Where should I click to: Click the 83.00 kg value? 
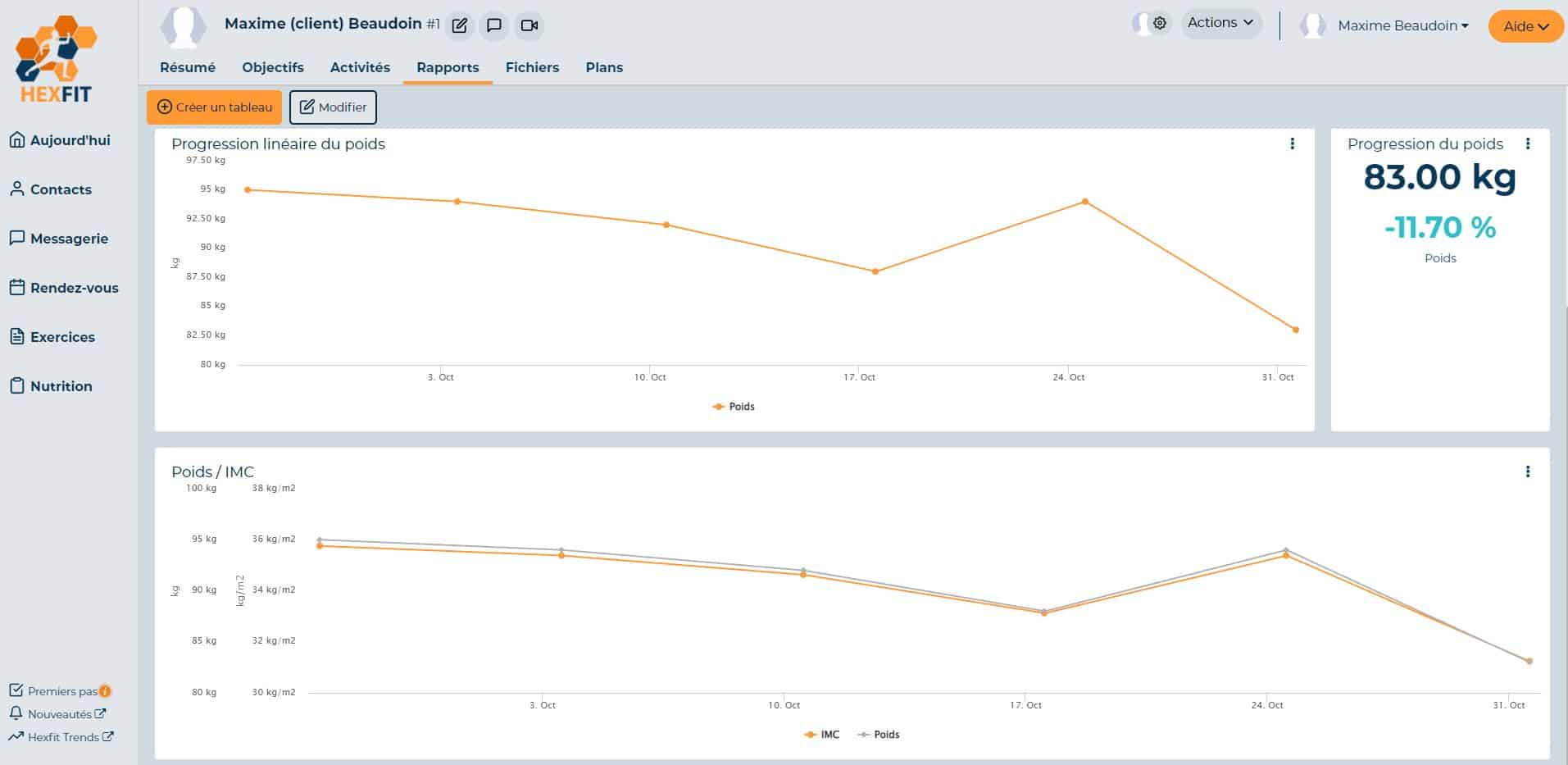pos(1440,177)
